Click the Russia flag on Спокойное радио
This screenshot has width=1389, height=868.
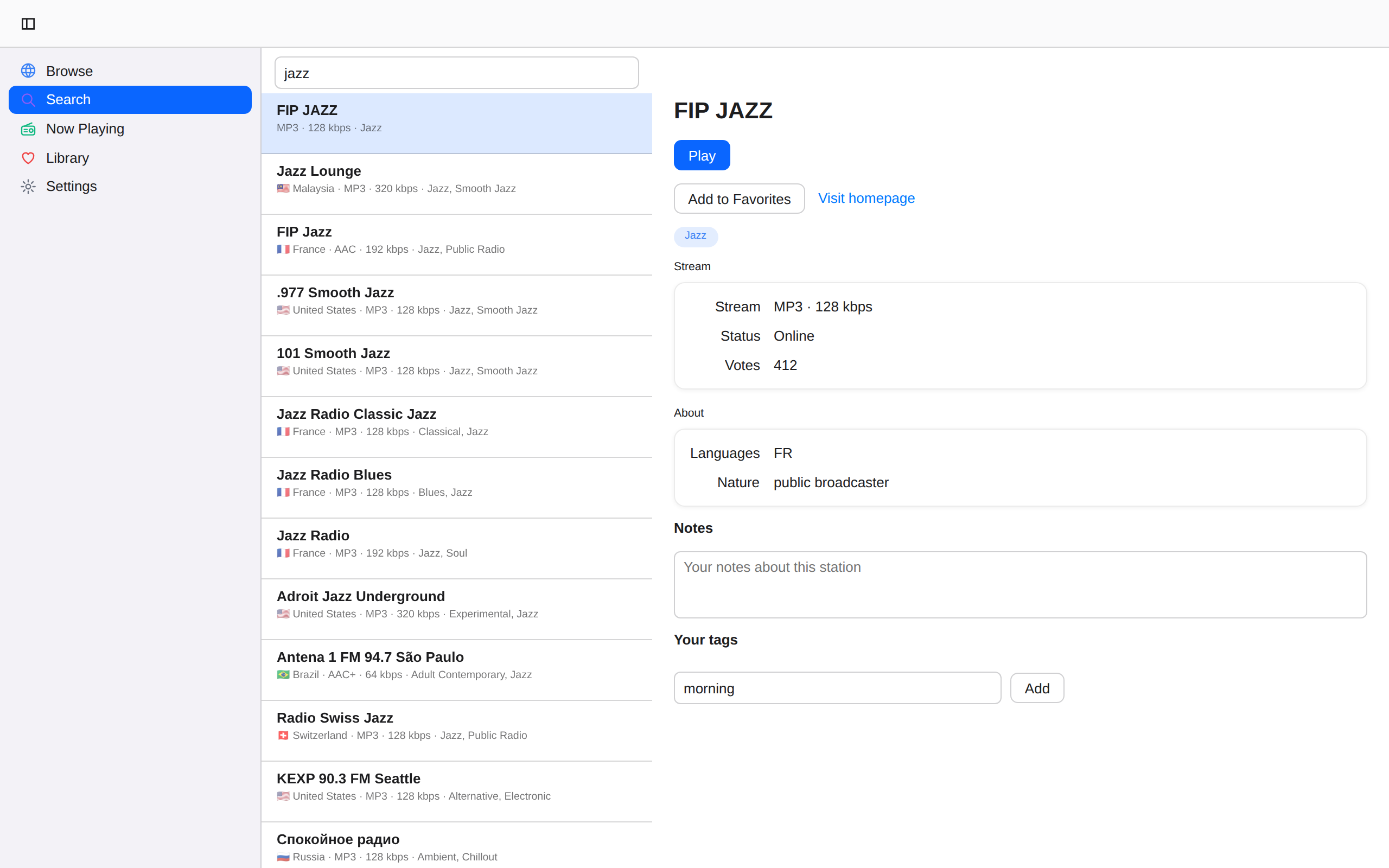tap(283, 857)
